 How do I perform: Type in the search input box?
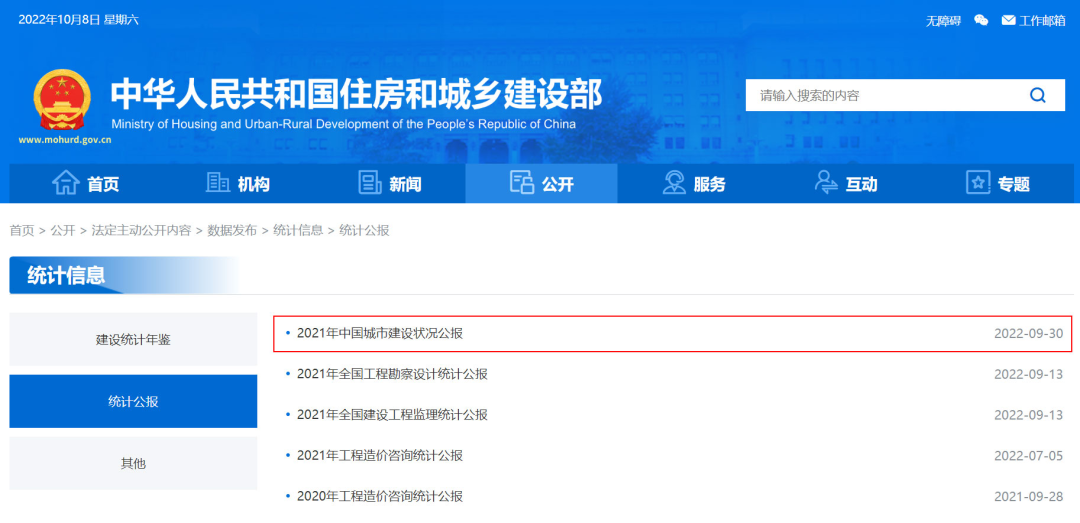(x=880, y=95)
